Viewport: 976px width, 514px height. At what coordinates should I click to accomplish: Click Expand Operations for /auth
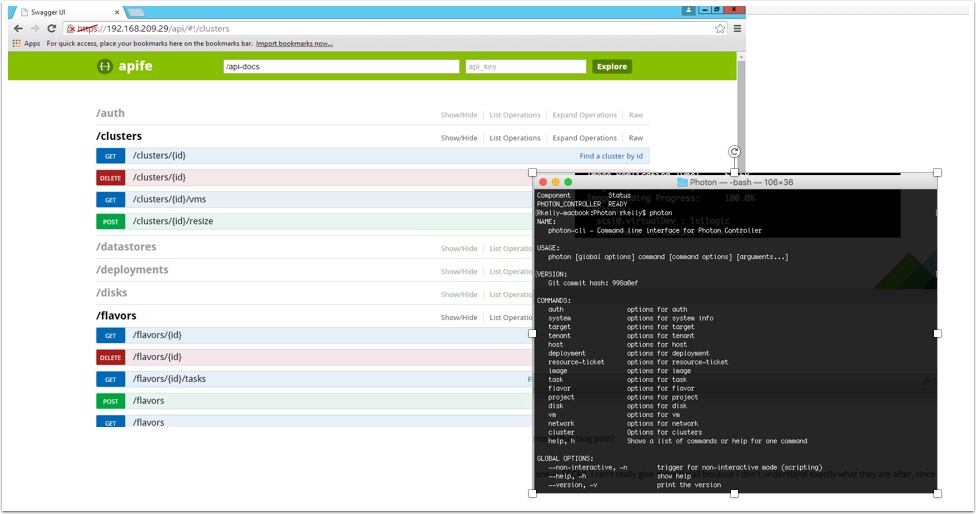coord(584,115)
